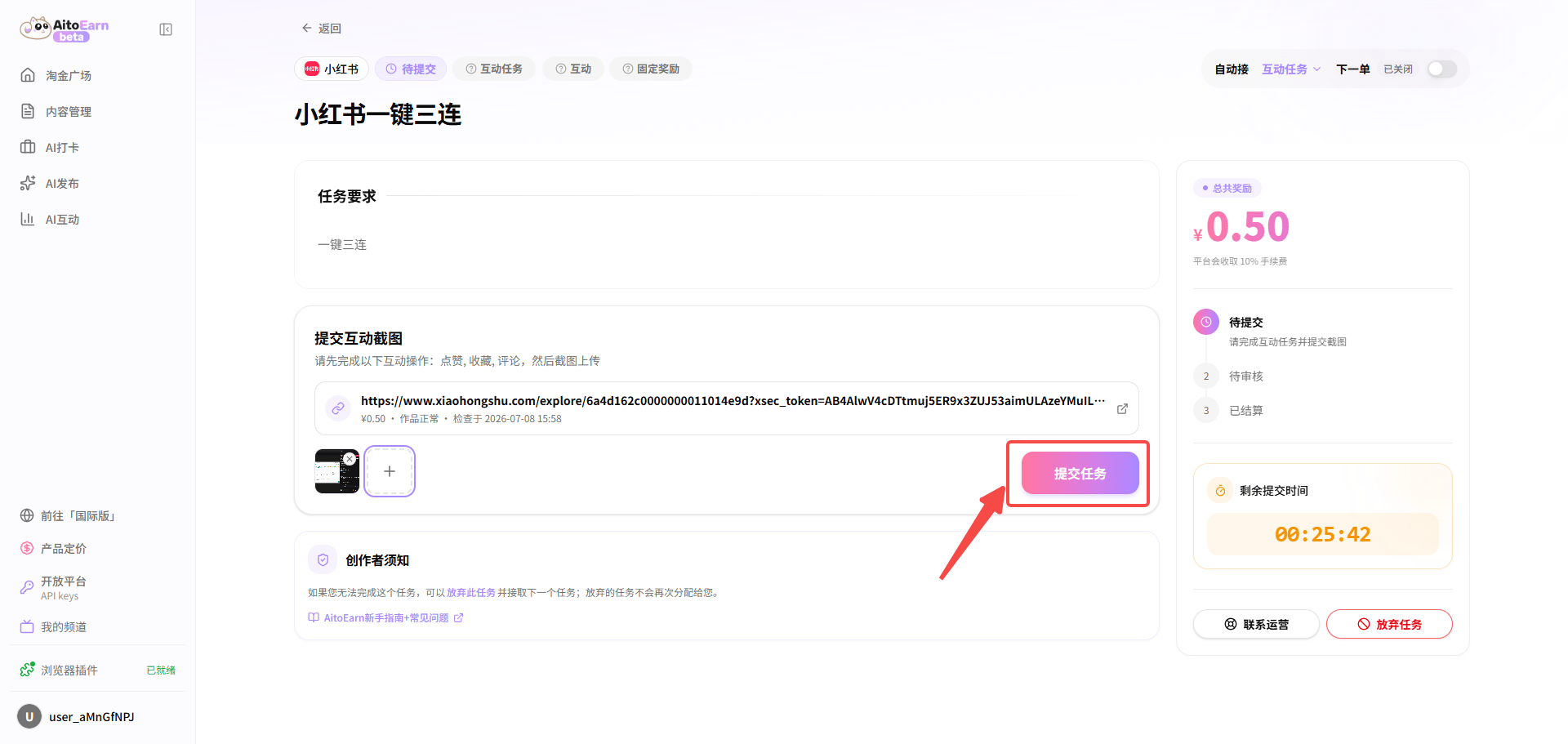Viewport: 1568px width, 744px height.
Task: Click the chain link icon beside URL
Action: coord(338,408)
